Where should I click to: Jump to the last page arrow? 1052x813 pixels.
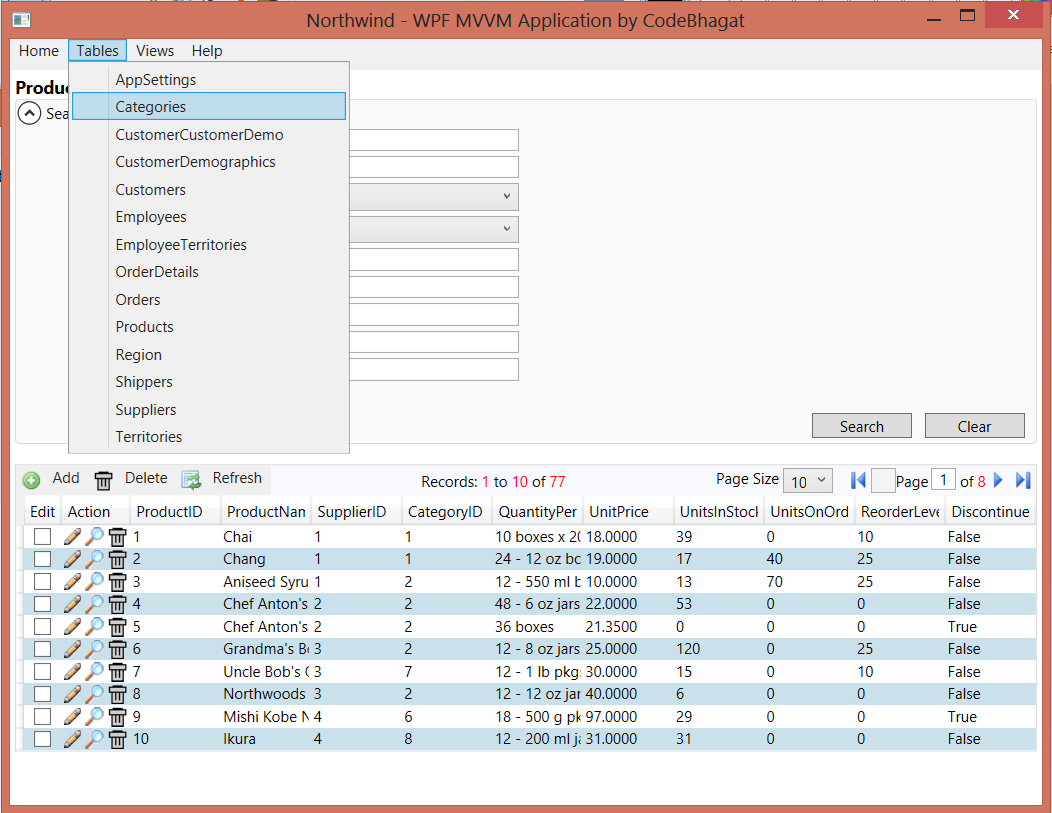[1022, 481]
